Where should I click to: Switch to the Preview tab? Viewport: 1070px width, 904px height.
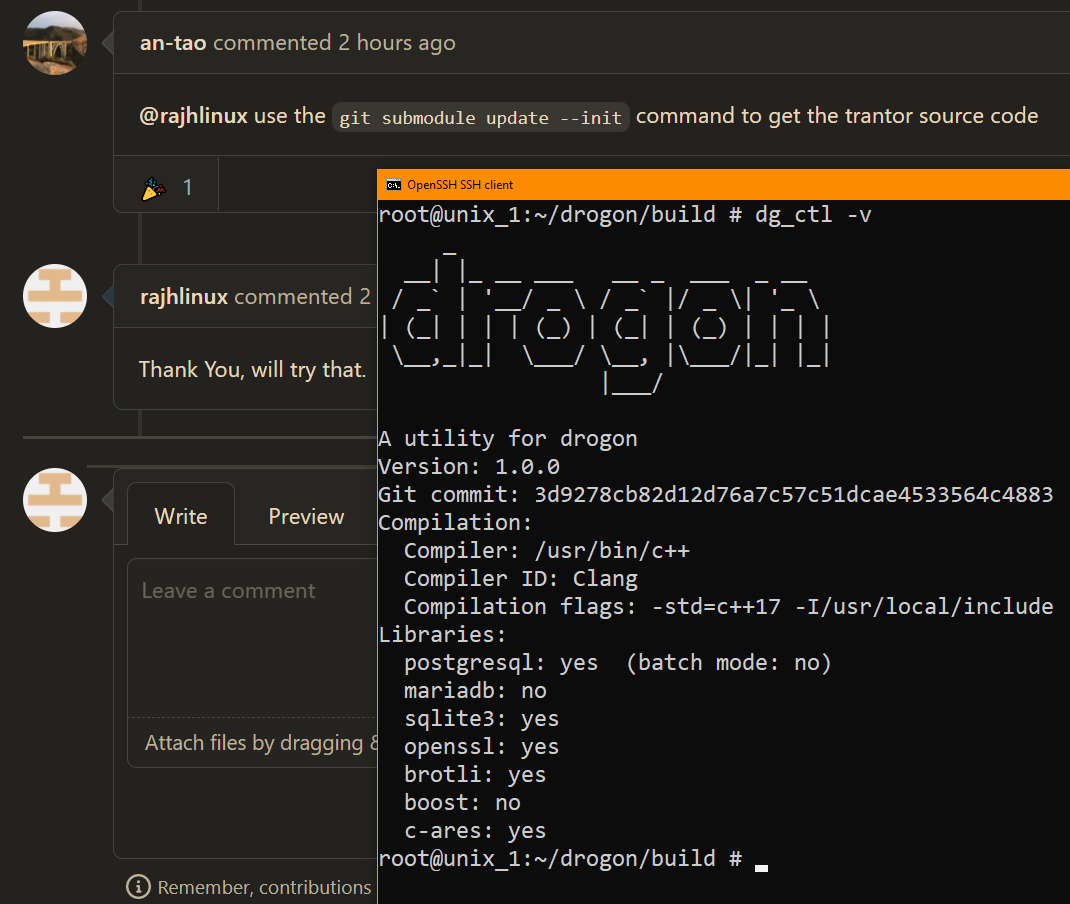click(305, 516)
